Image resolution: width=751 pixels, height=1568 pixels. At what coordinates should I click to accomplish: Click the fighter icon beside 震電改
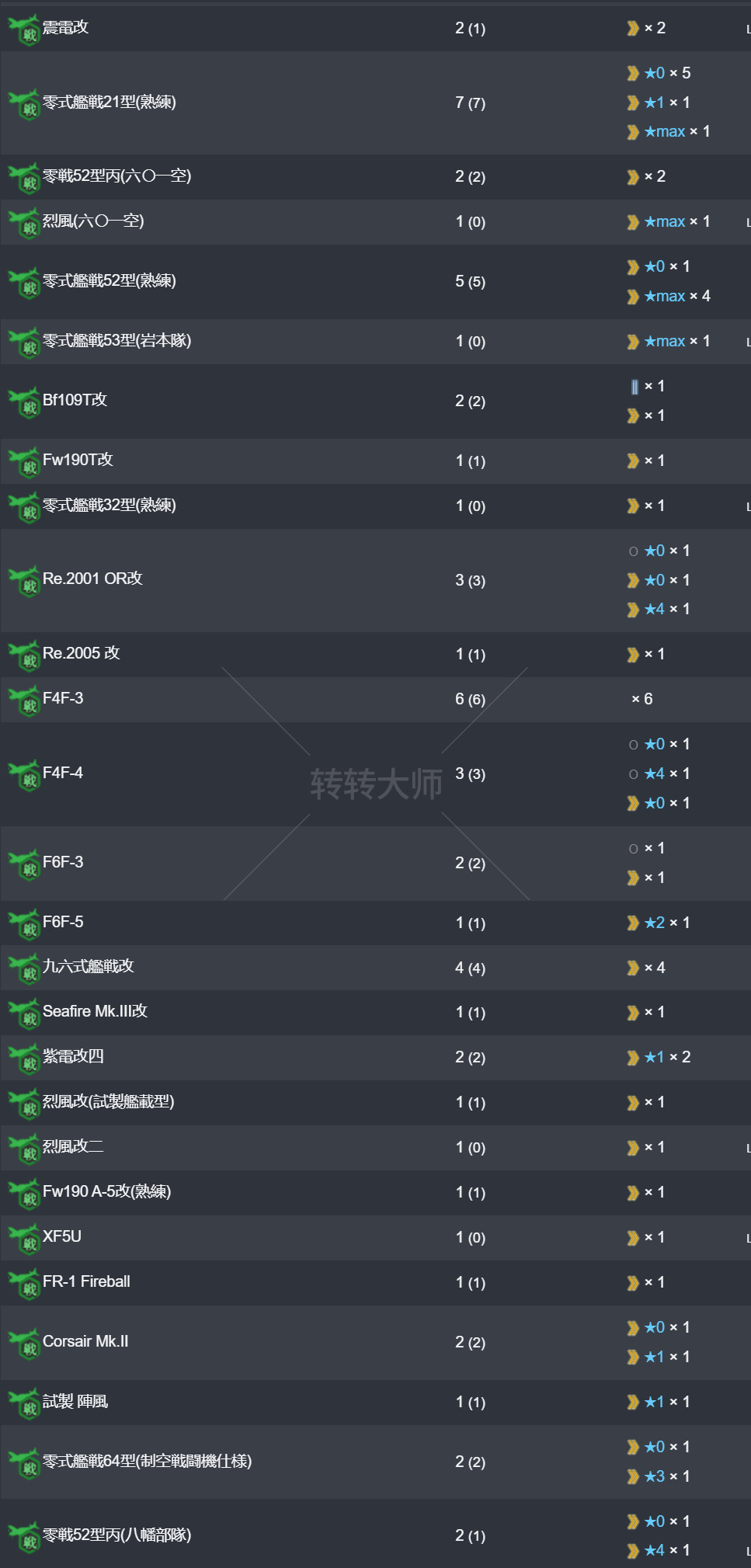pos(24,30)
